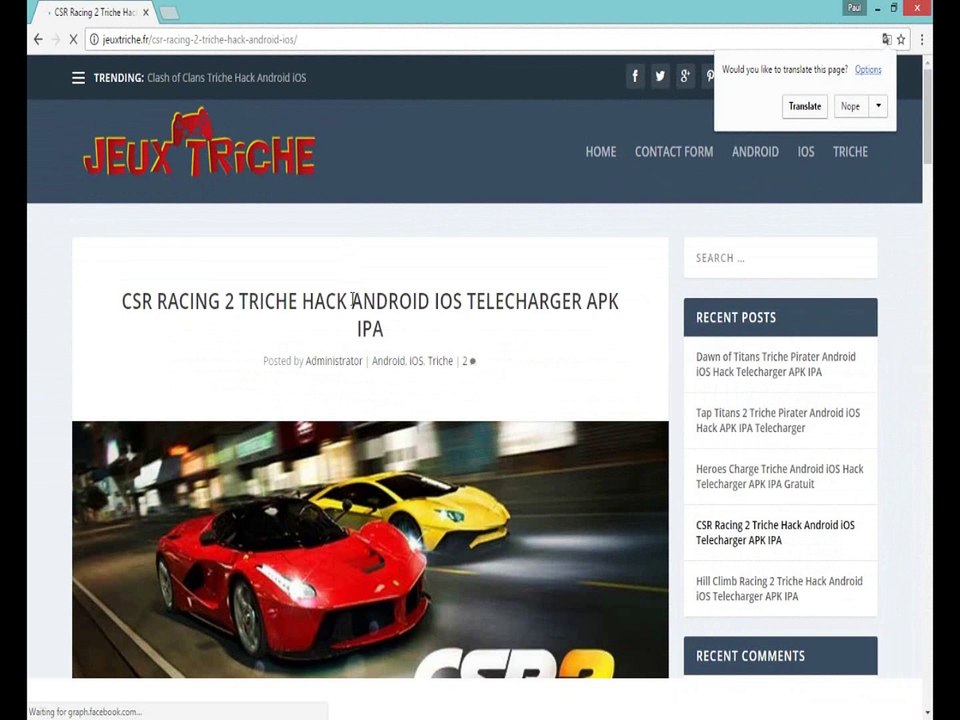
Task: Open ANDROID menu item
Action: [755, 151]
